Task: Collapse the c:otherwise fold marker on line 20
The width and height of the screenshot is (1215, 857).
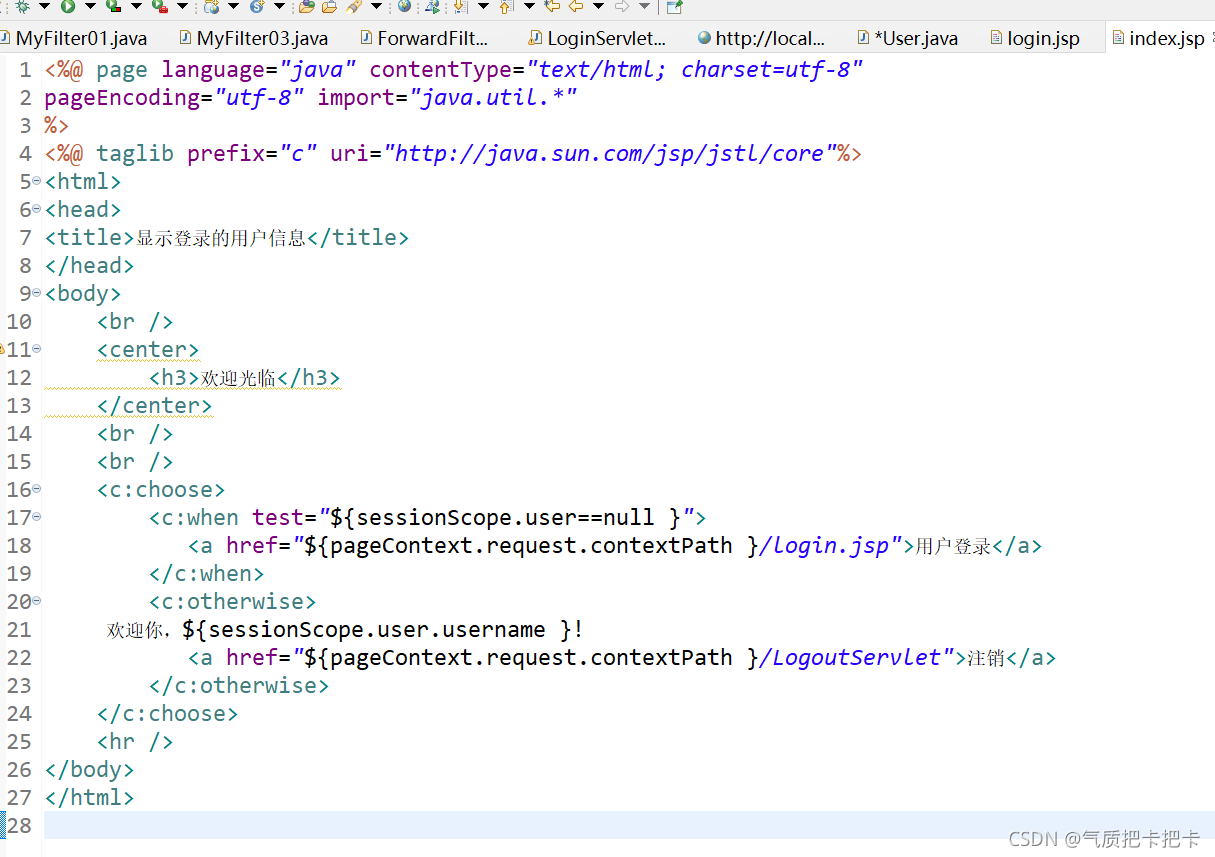Action: pos(37,601)
